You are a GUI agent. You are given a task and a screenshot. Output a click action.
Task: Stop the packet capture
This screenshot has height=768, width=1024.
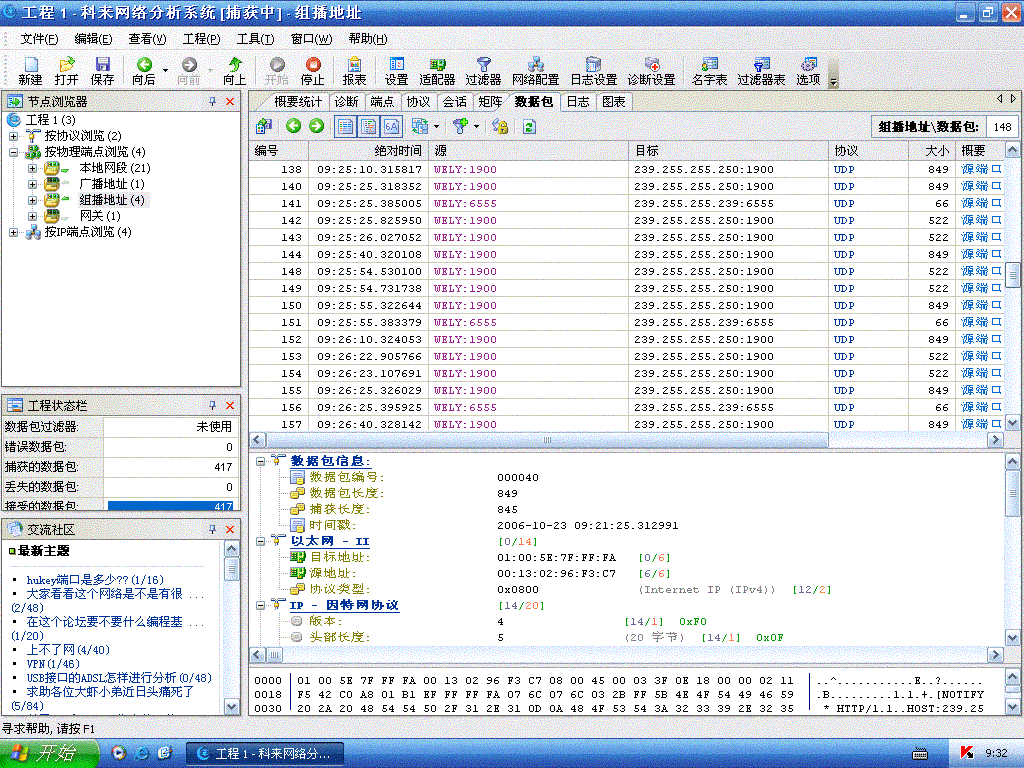tap(313, 70)
